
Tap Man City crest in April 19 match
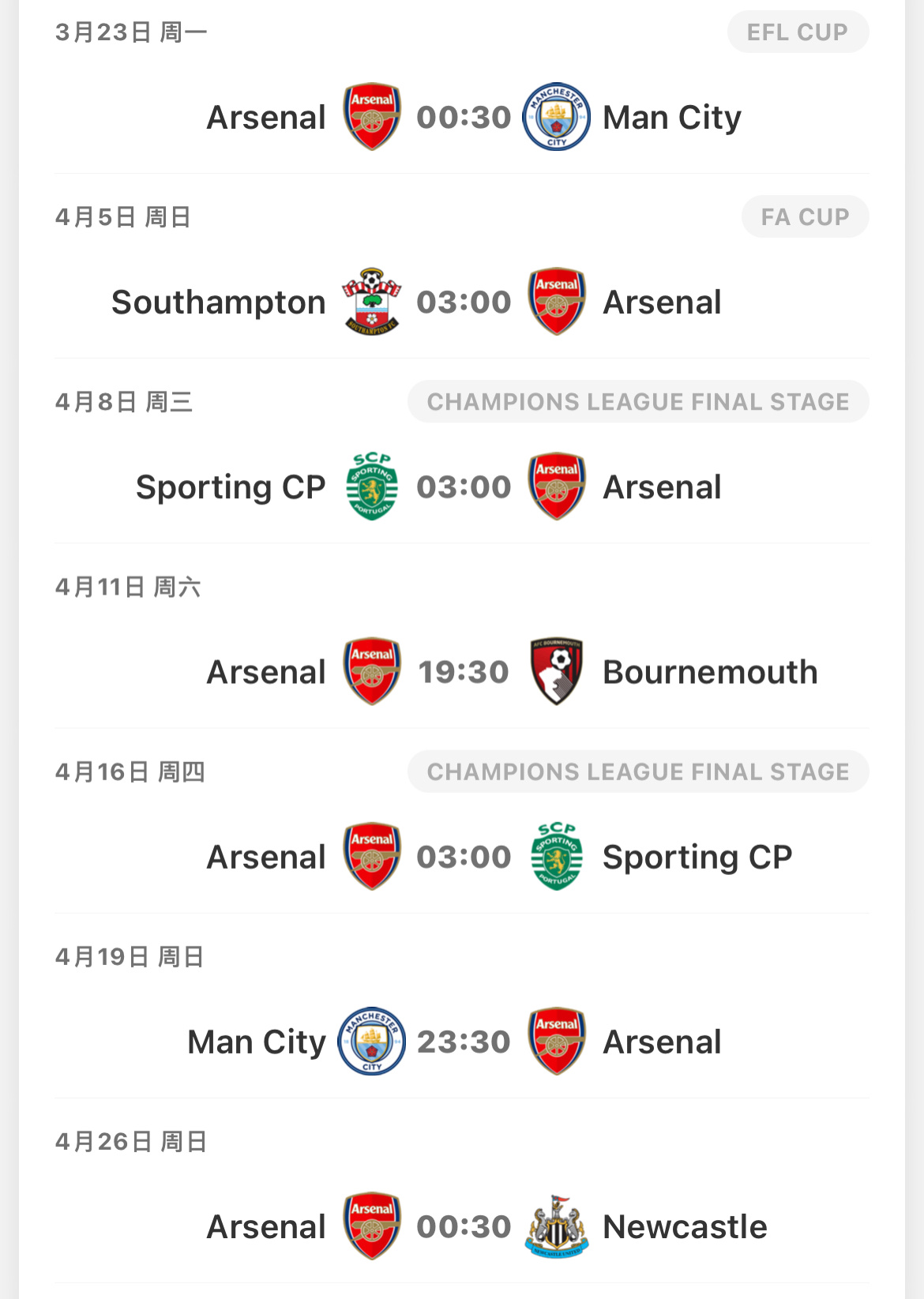[371, 1042]
